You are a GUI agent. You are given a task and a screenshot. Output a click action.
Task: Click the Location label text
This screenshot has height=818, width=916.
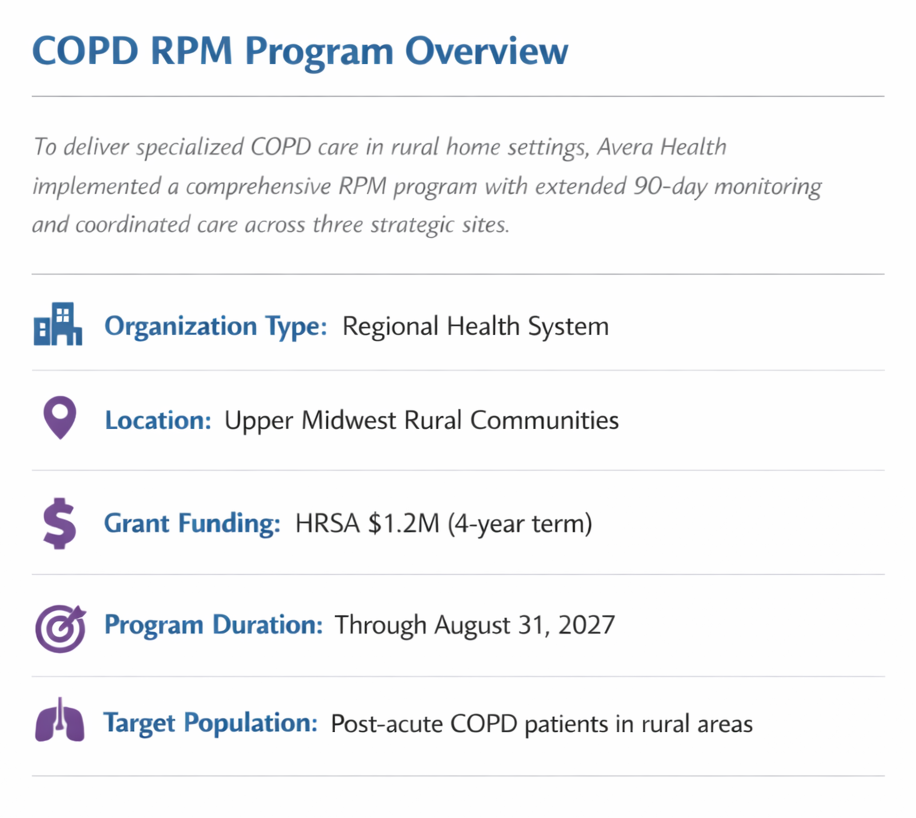click(156, 420)
